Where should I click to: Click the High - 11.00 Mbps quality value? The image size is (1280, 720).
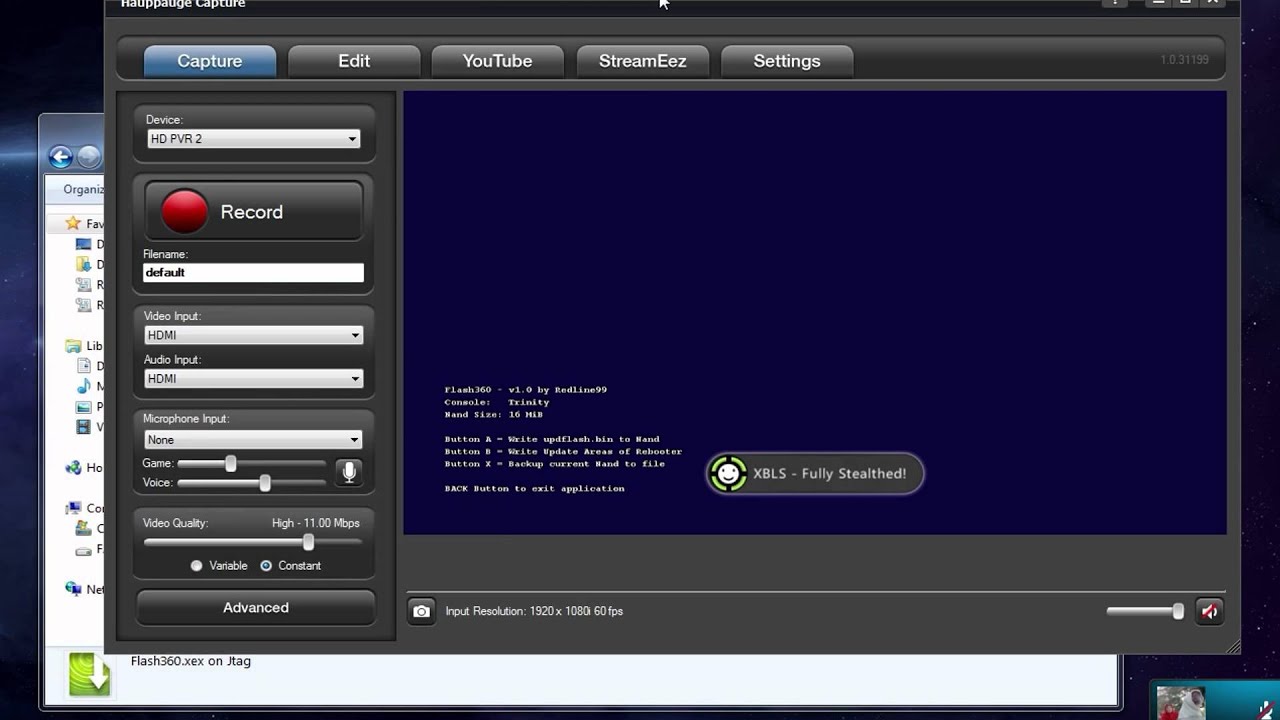click(315, 523)
